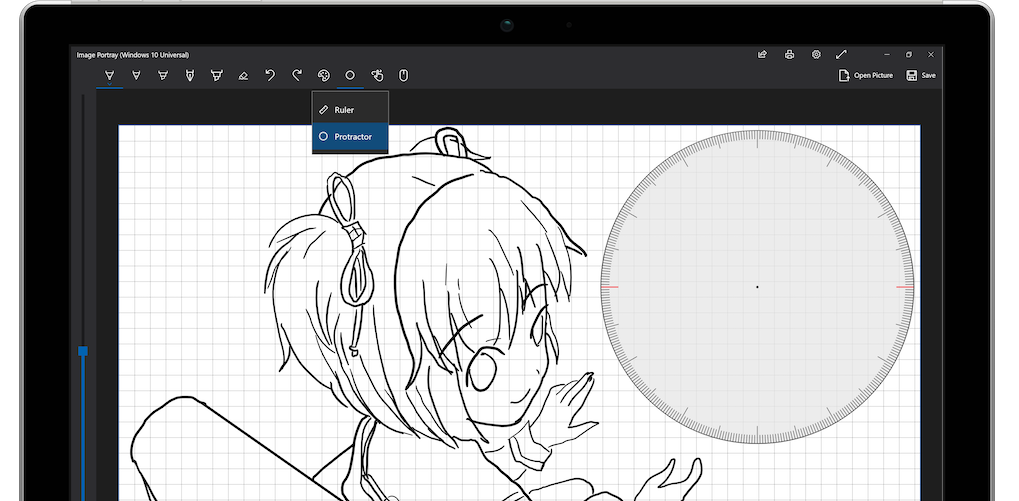Image resolution: width=1019 pixels, height=501 pixels.
Task: Open the color palette picker
Action: point(323,75)
